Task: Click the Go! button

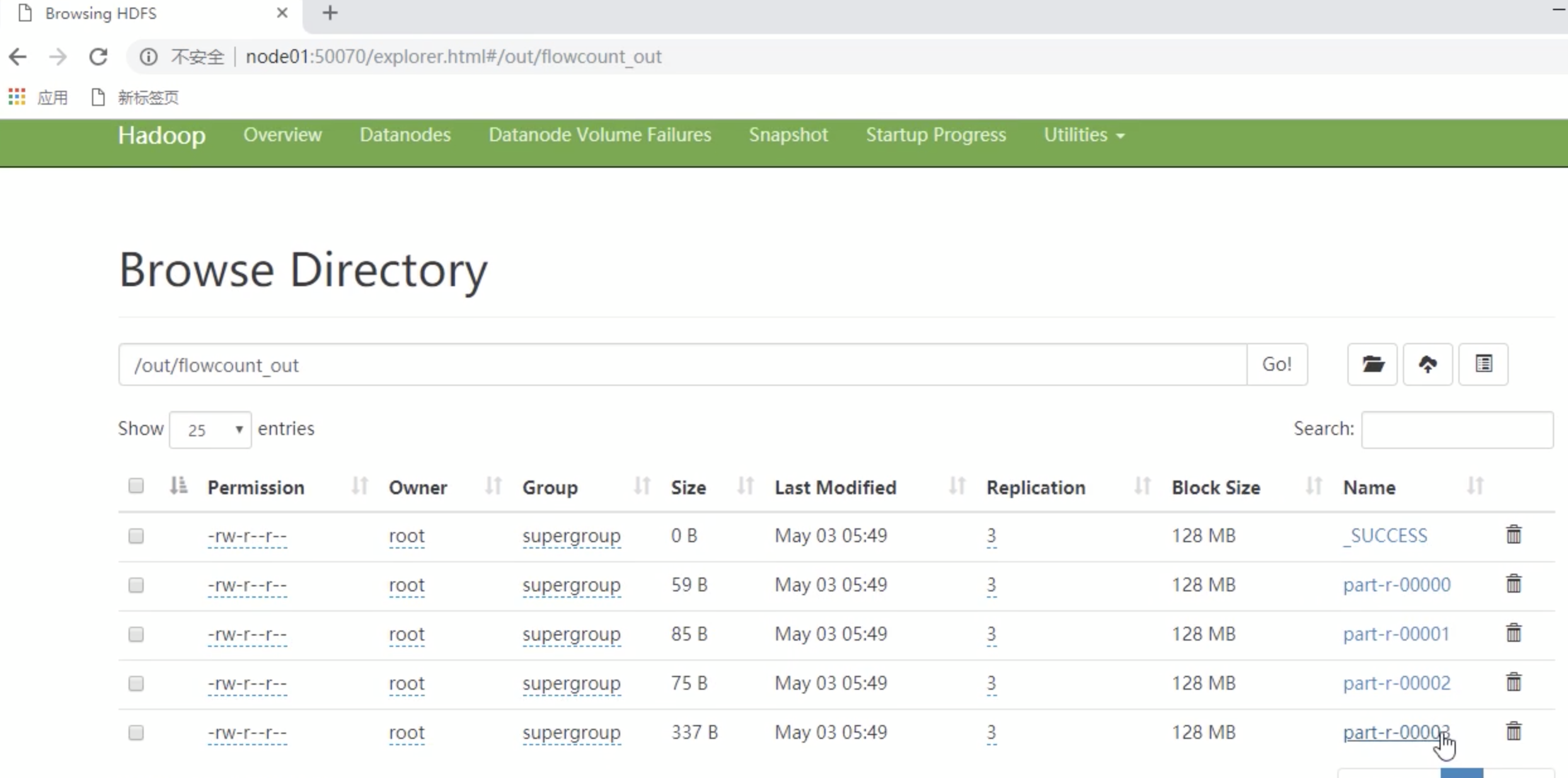Action: 1277,364
